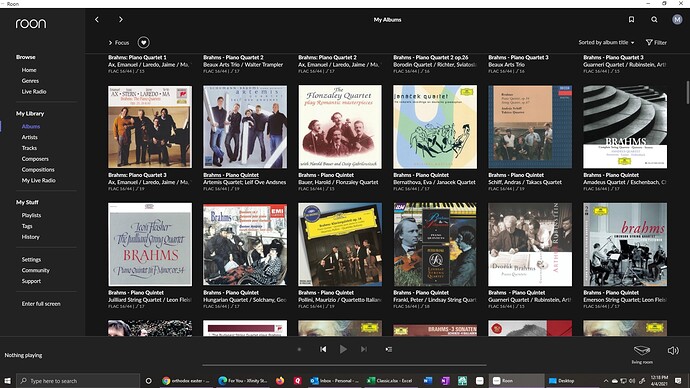
Task: Expand the Focus options
Action: (119, 43)
